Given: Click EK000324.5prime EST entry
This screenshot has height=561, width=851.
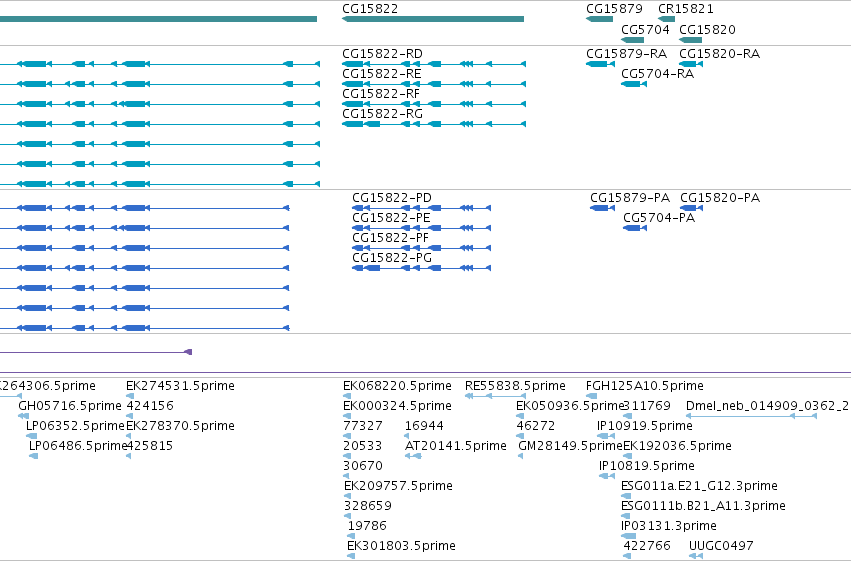Looking at the screenshot, I should 397,406.
